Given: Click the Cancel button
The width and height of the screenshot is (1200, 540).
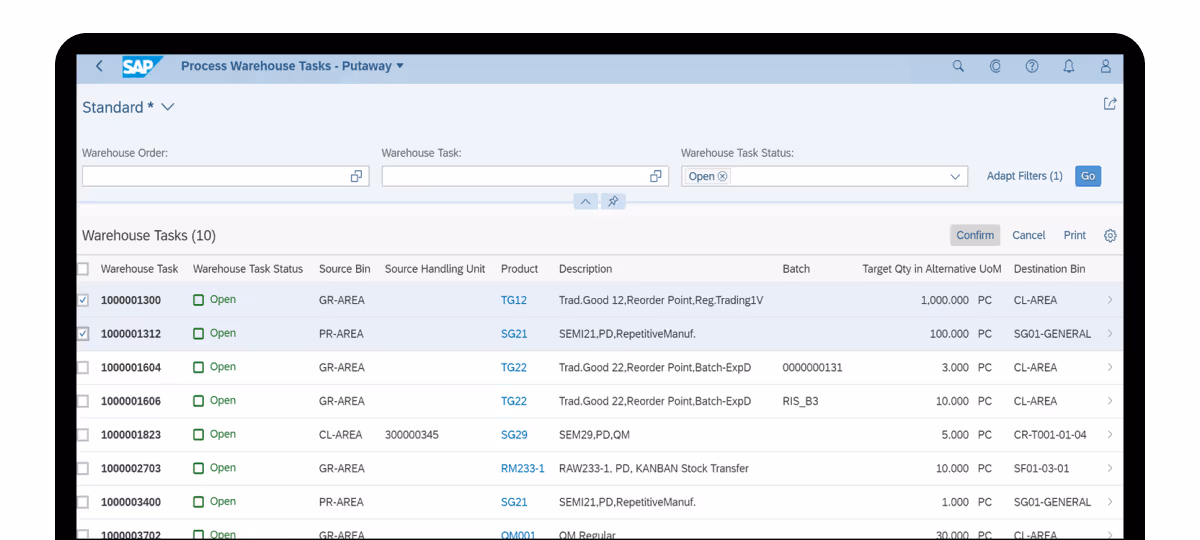Looking at the screenshot, I should [1029, 235].
